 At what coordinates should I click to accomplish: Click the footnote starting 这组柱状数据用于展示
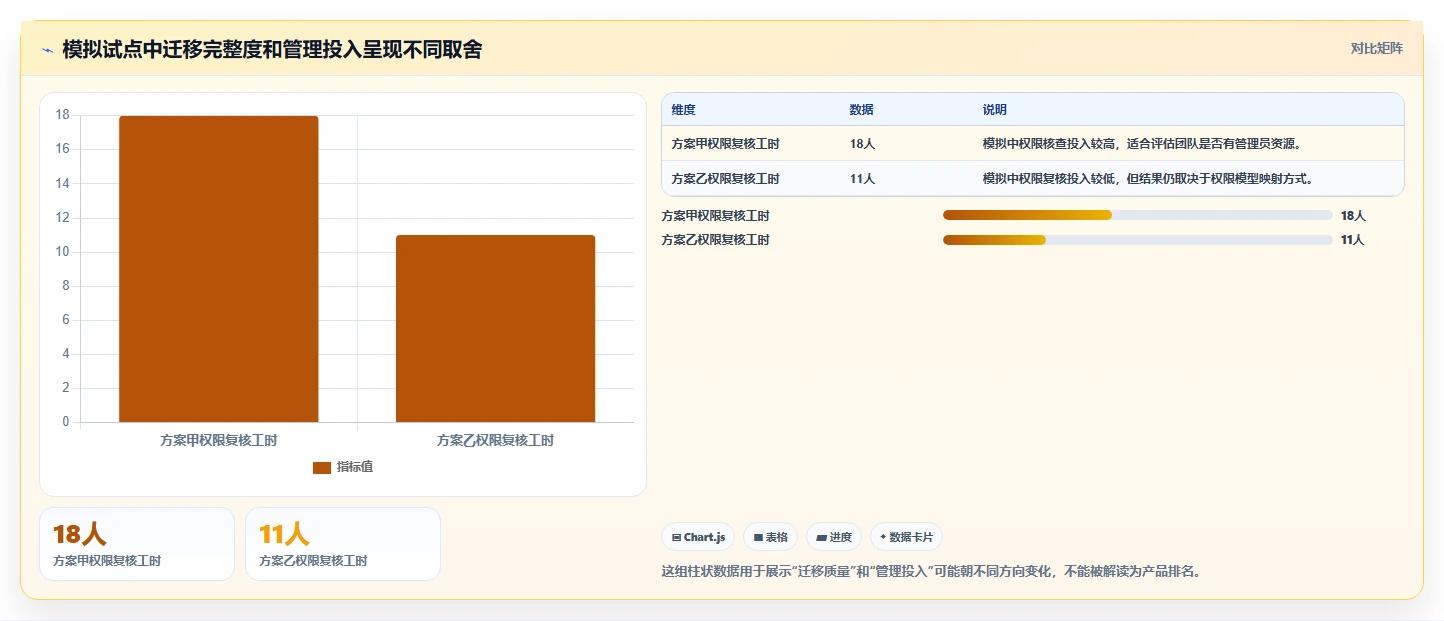[931, 572]
